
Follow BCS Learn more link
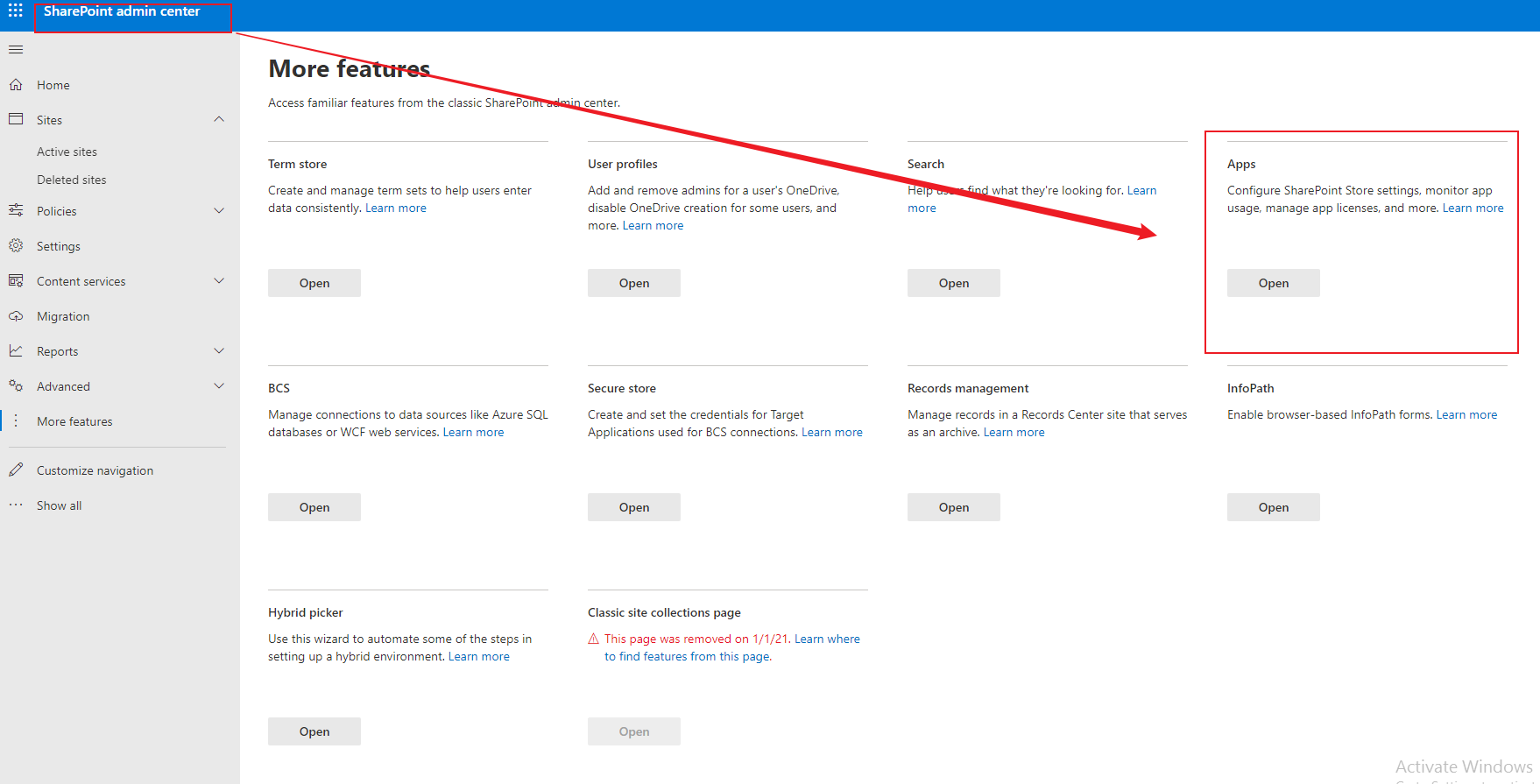[473, 432]
